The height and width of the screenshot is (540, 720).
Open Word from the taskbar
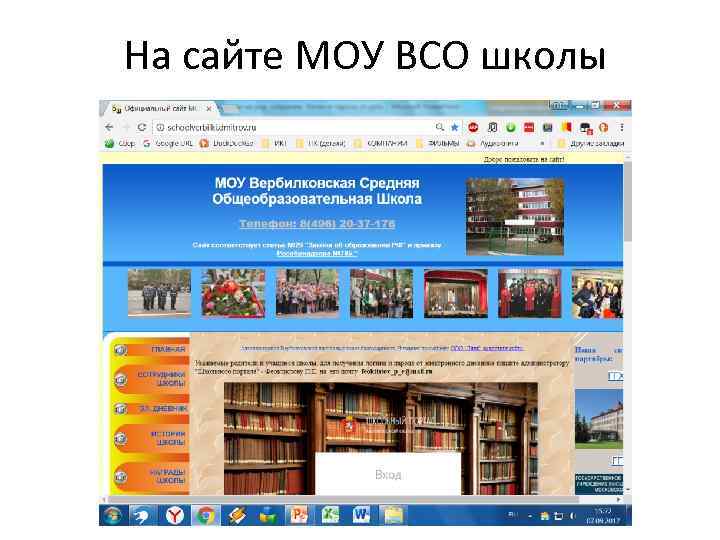coord(361,515)
